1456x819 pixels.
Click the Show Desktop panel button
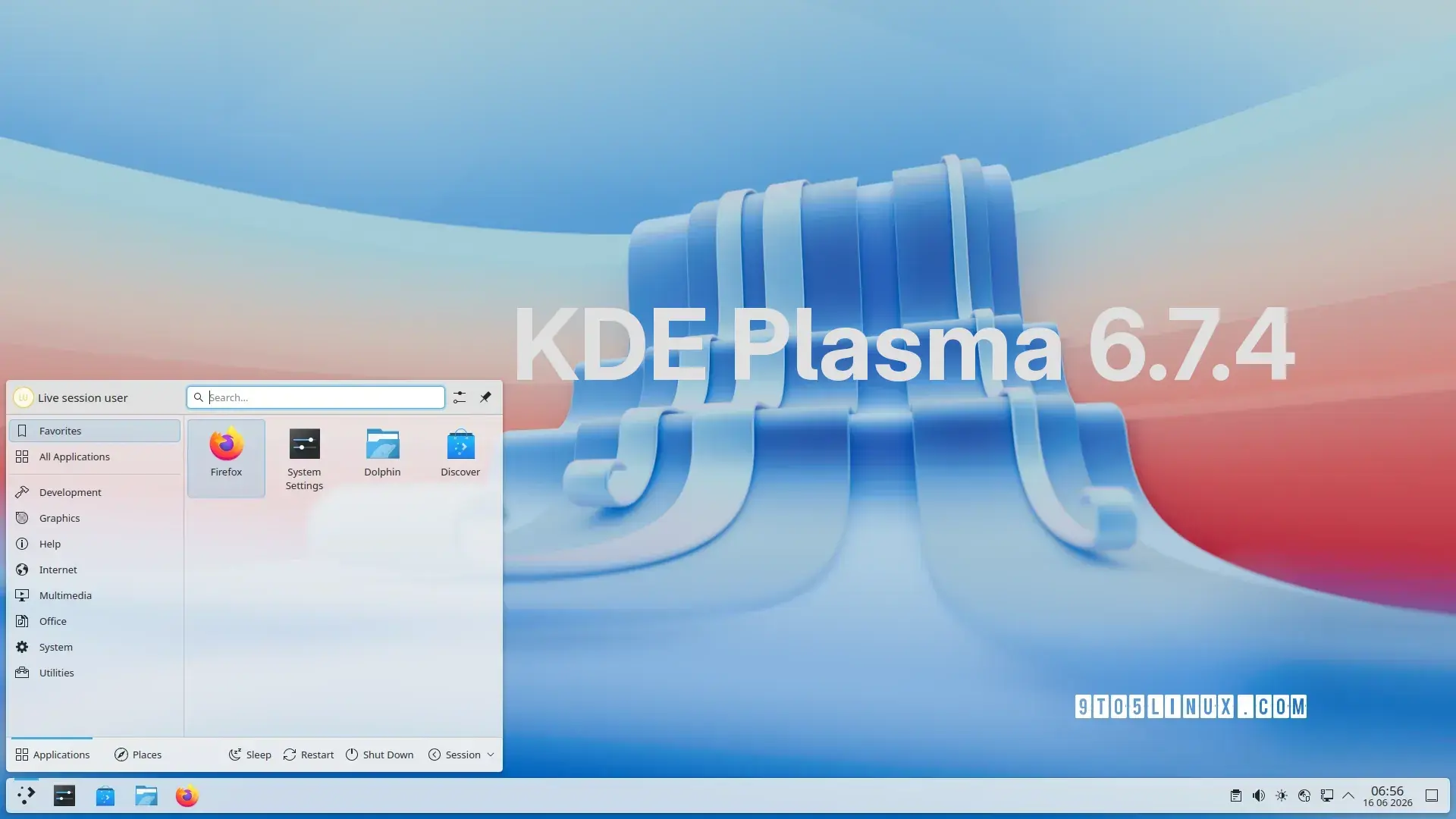pos(1432,795)
